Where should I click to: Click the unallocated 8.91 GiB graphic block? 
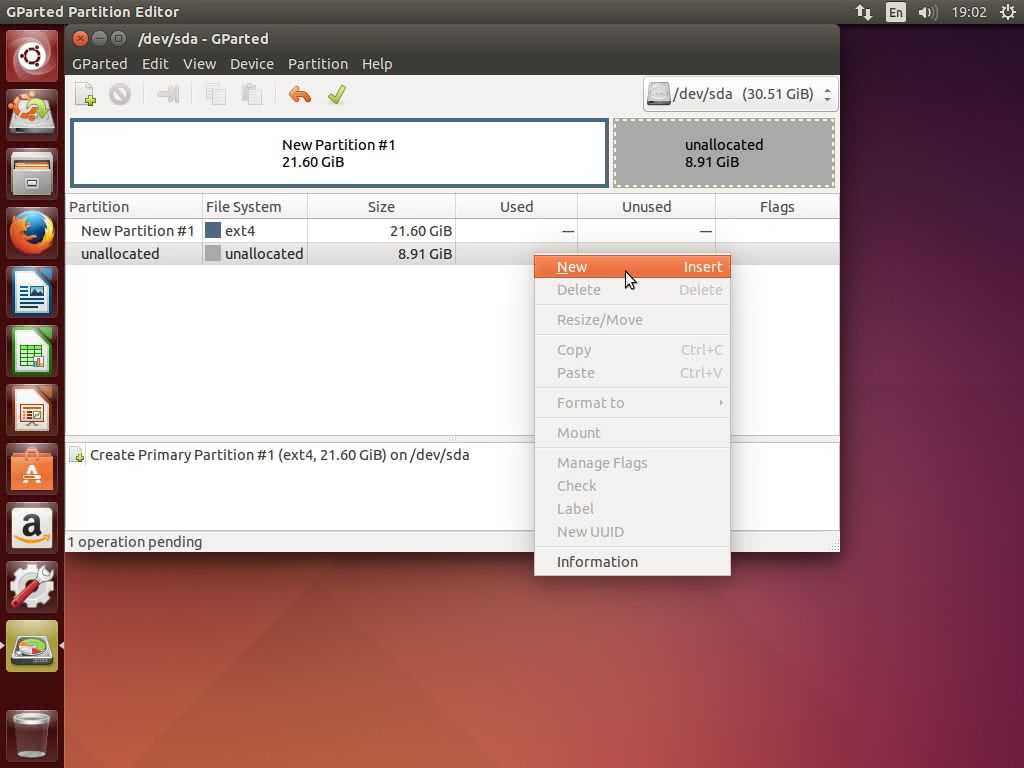click(x=723, y=153)
